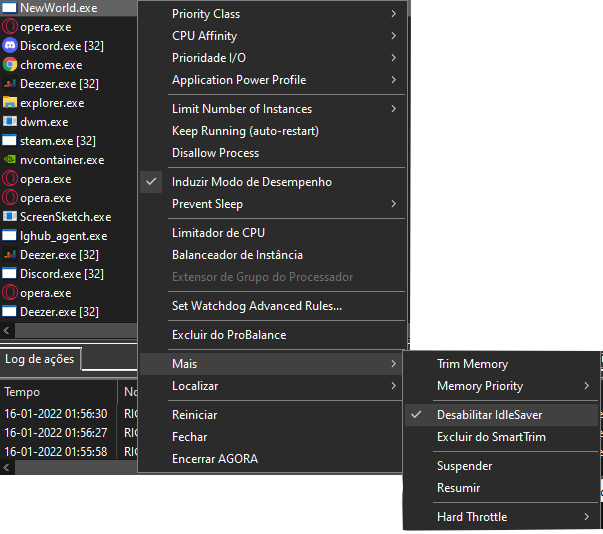The height and width of the screenshot is (534, 603).
Task: Select the ScreenSketch.exe process row
Action: point(68,217)
